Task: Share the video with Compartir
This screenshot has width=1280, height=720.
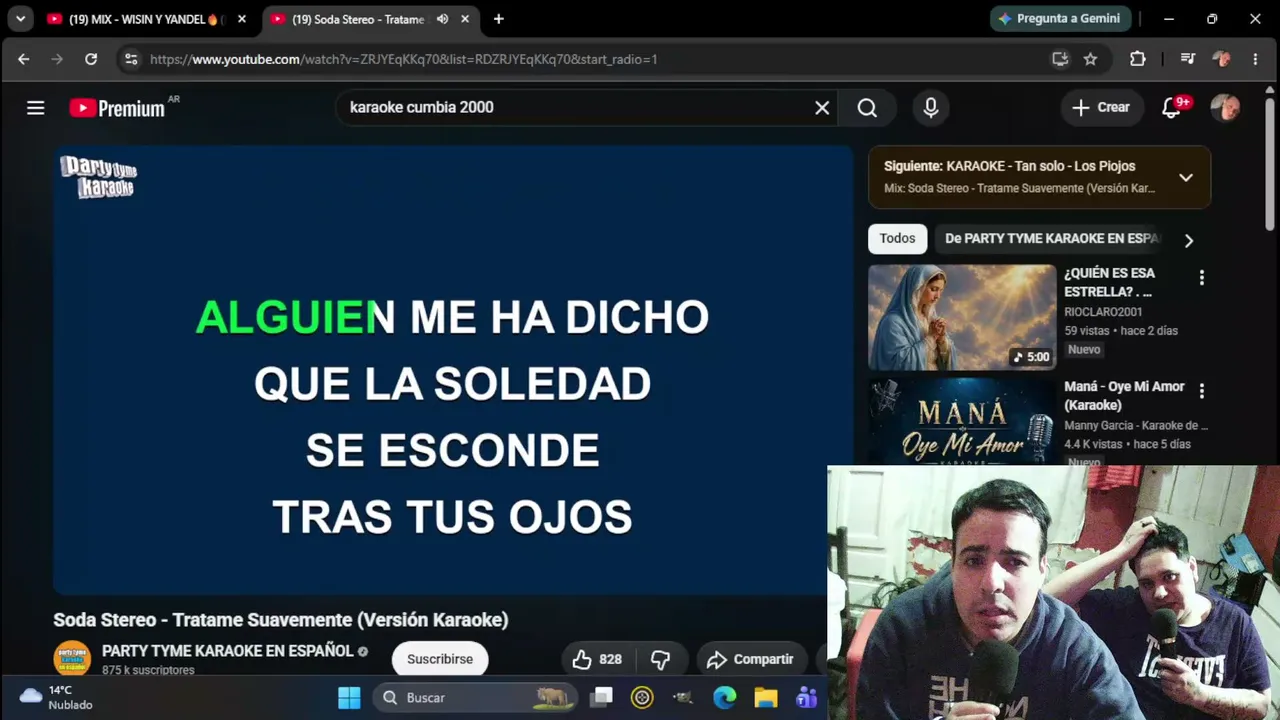Action: point(751,659)
